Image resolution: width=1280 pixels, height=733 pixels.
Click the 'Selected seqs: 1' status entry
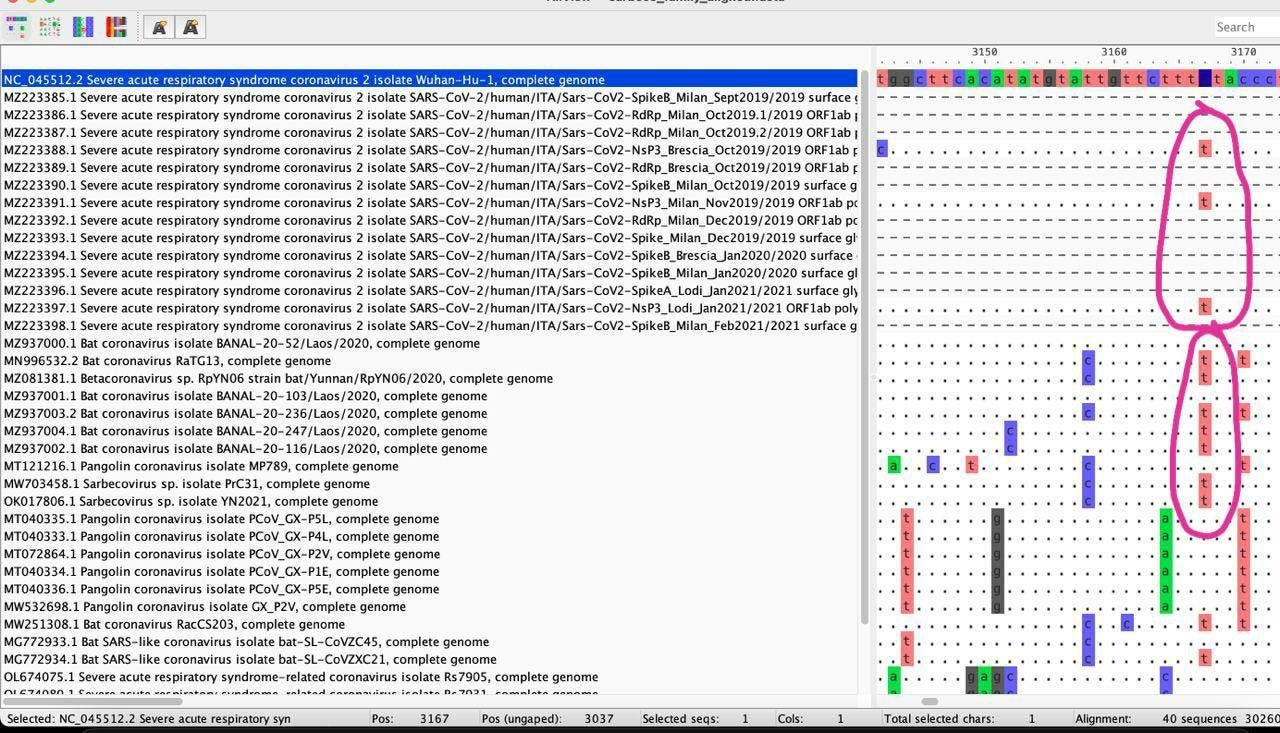pos(695,718)
